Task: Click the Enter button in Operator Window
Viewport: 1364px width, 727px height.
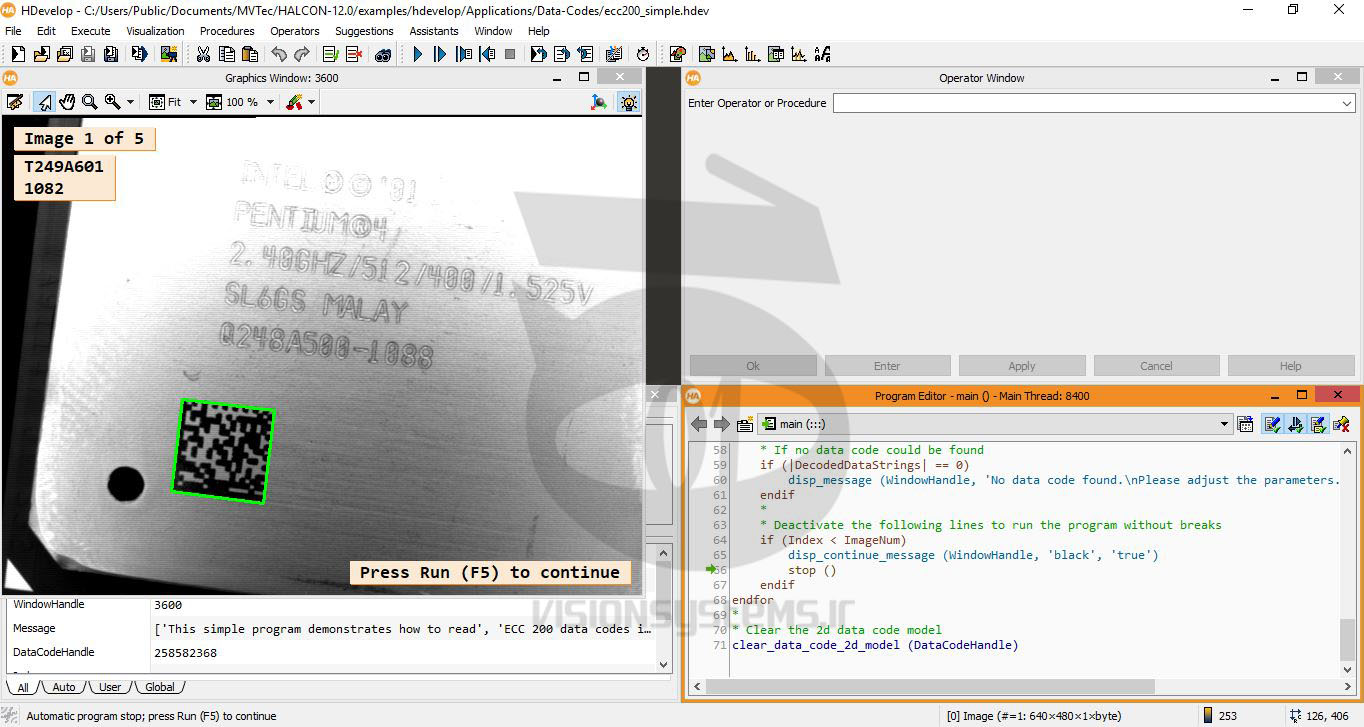Action: click(x=887, y=366)
